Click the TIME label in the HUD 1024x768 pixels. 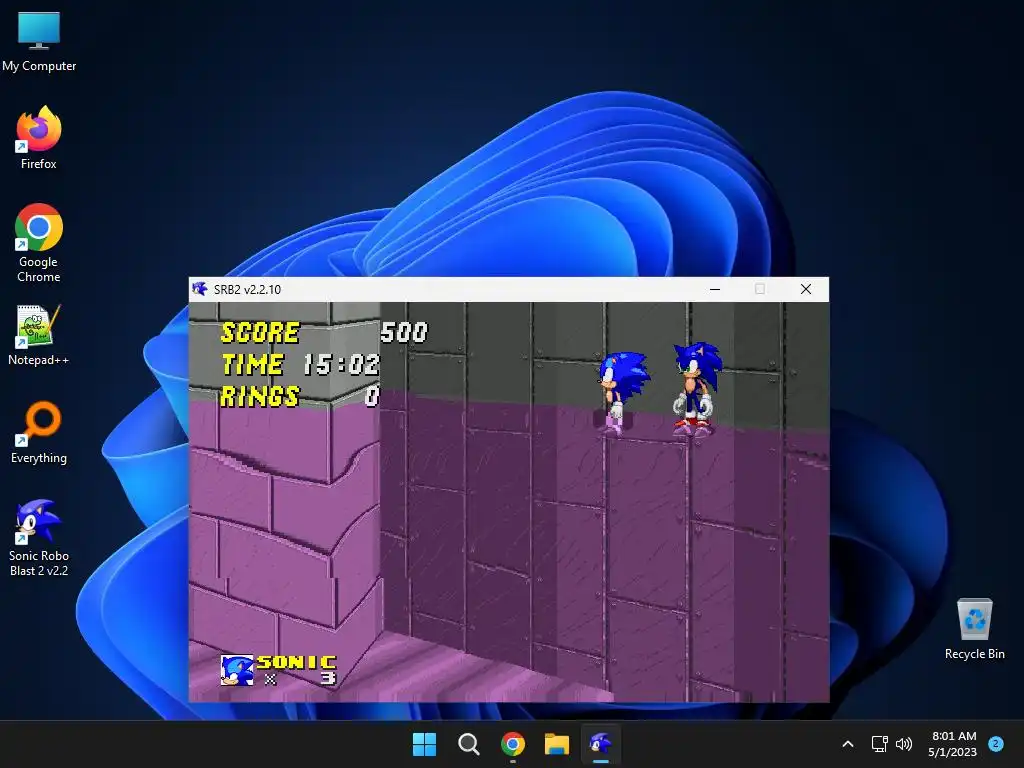click(x=253, y=364)
